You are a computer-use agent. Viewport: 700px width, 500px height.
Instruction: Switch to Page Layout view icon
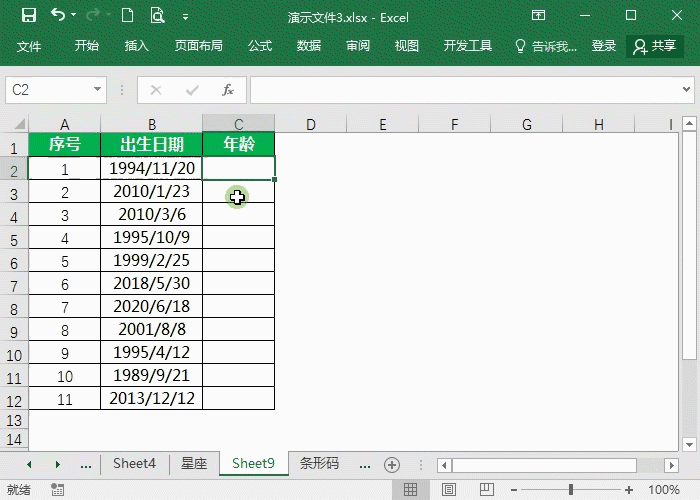(x=449, y=490)
